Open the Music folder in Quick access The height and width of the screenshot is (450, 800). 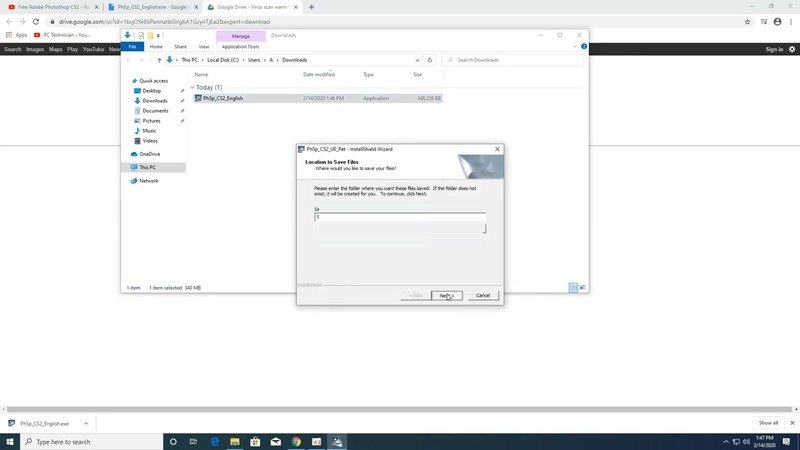click(149, 131)
